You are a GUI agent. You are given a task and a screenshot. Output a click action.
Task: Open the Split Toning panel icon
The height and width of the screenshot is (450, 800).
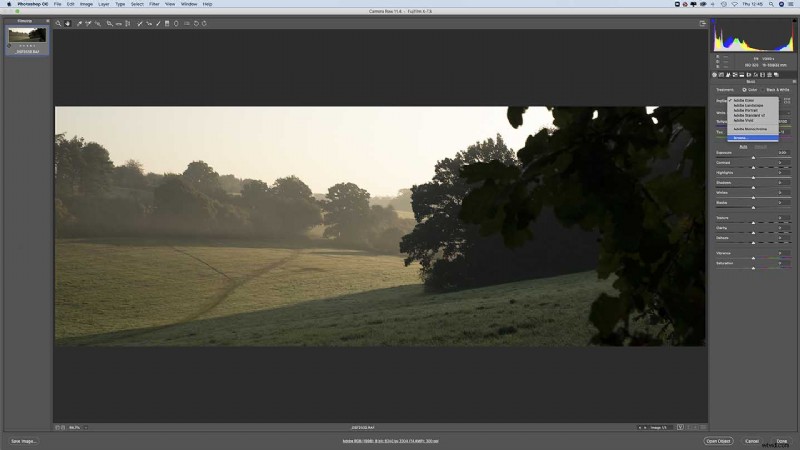[742, 75]
